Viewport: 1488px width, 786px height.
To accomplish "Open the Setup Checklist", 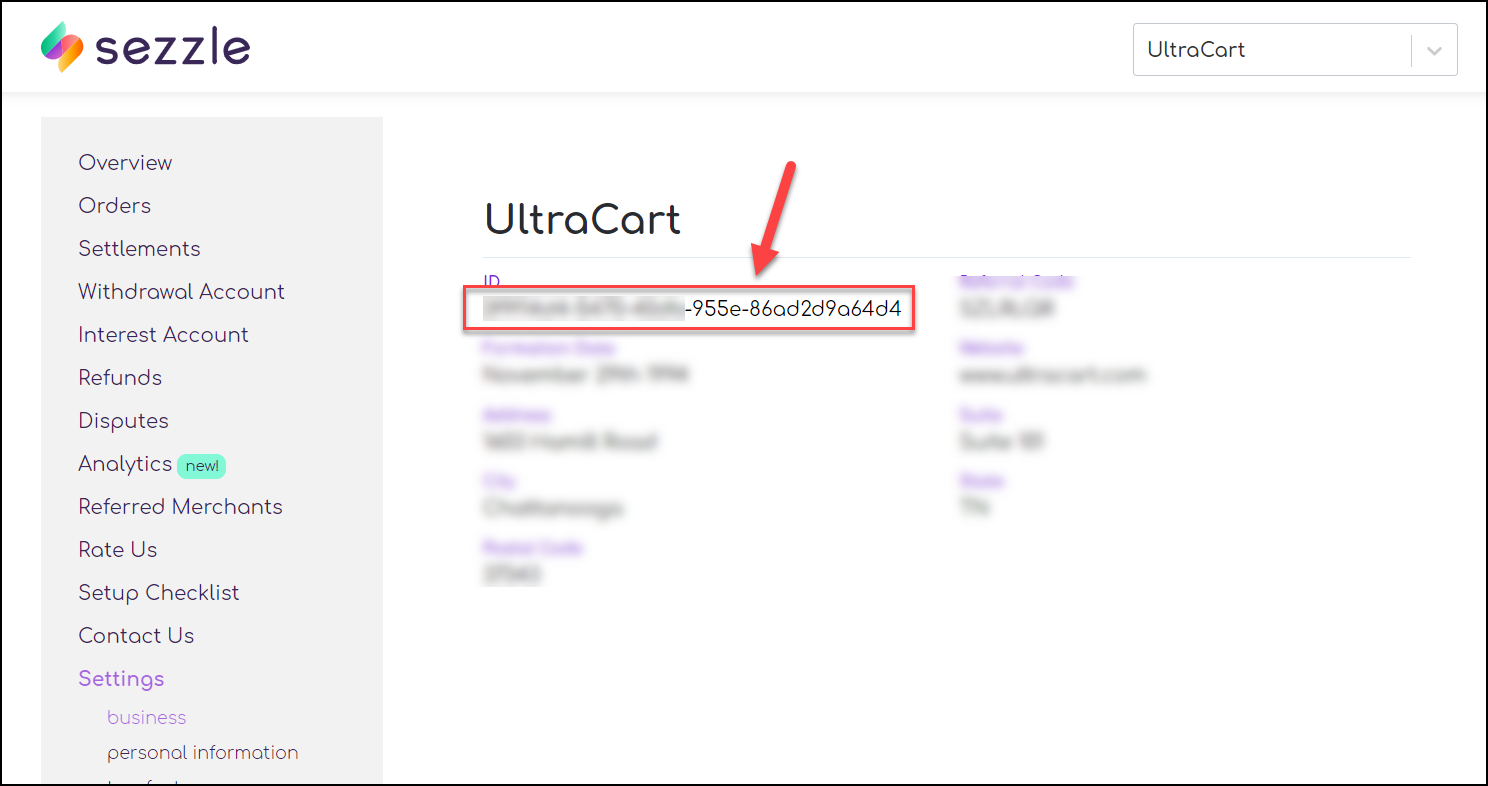I will [159, 592].
